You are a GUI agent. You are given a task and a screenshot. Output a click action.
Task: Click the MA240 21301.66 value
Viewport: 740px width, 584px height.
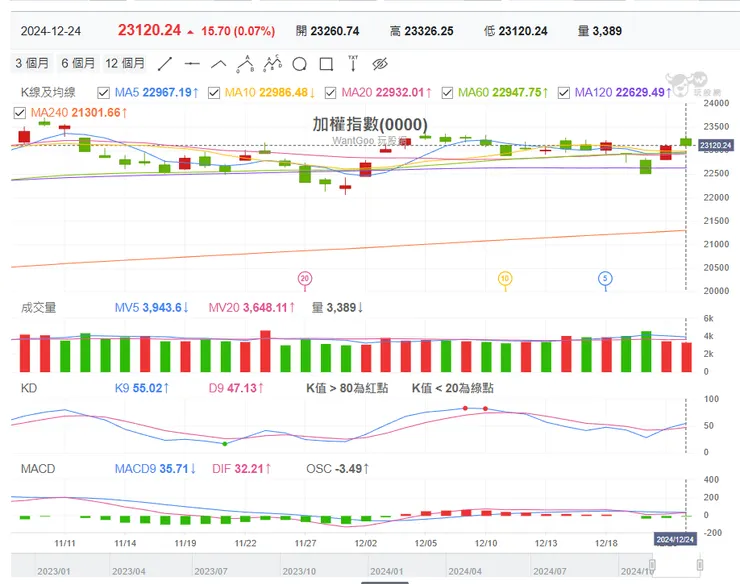pos(79,112)
